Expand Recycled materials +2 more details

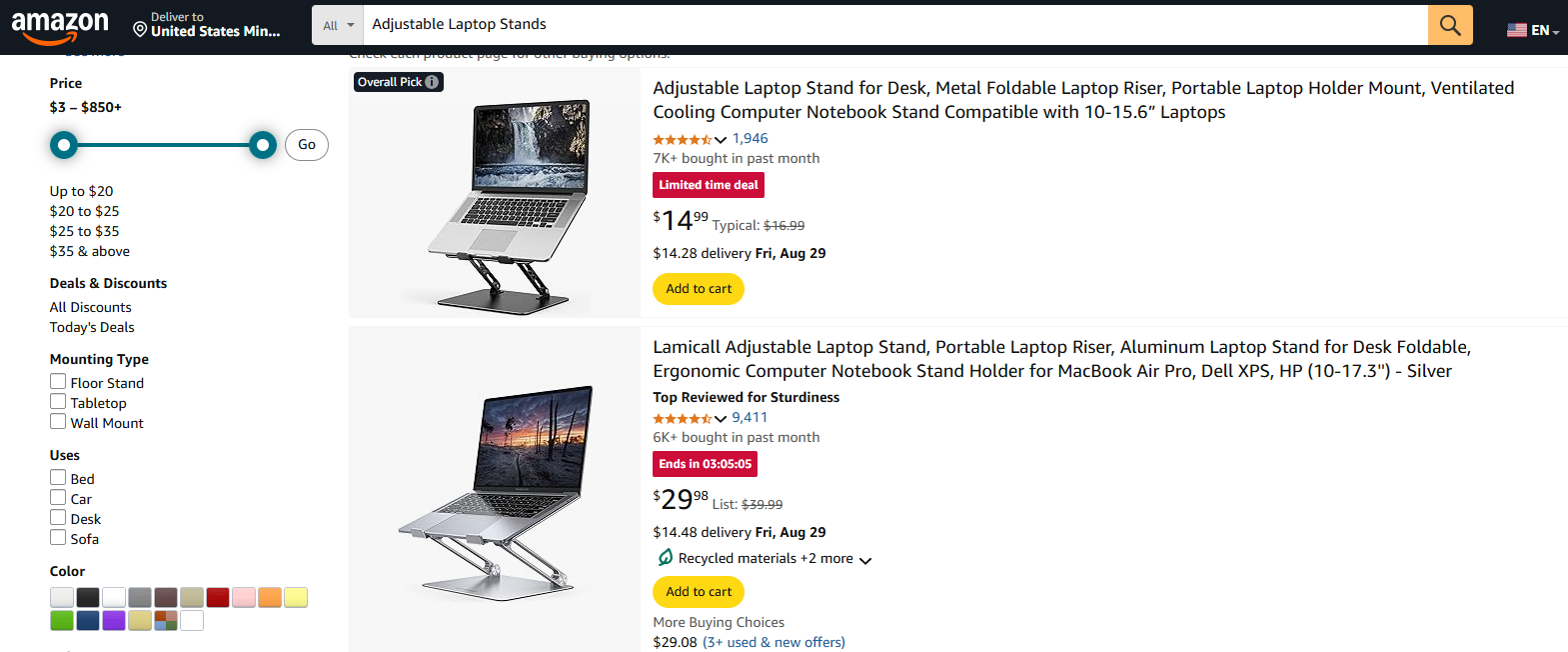(865, 560)
